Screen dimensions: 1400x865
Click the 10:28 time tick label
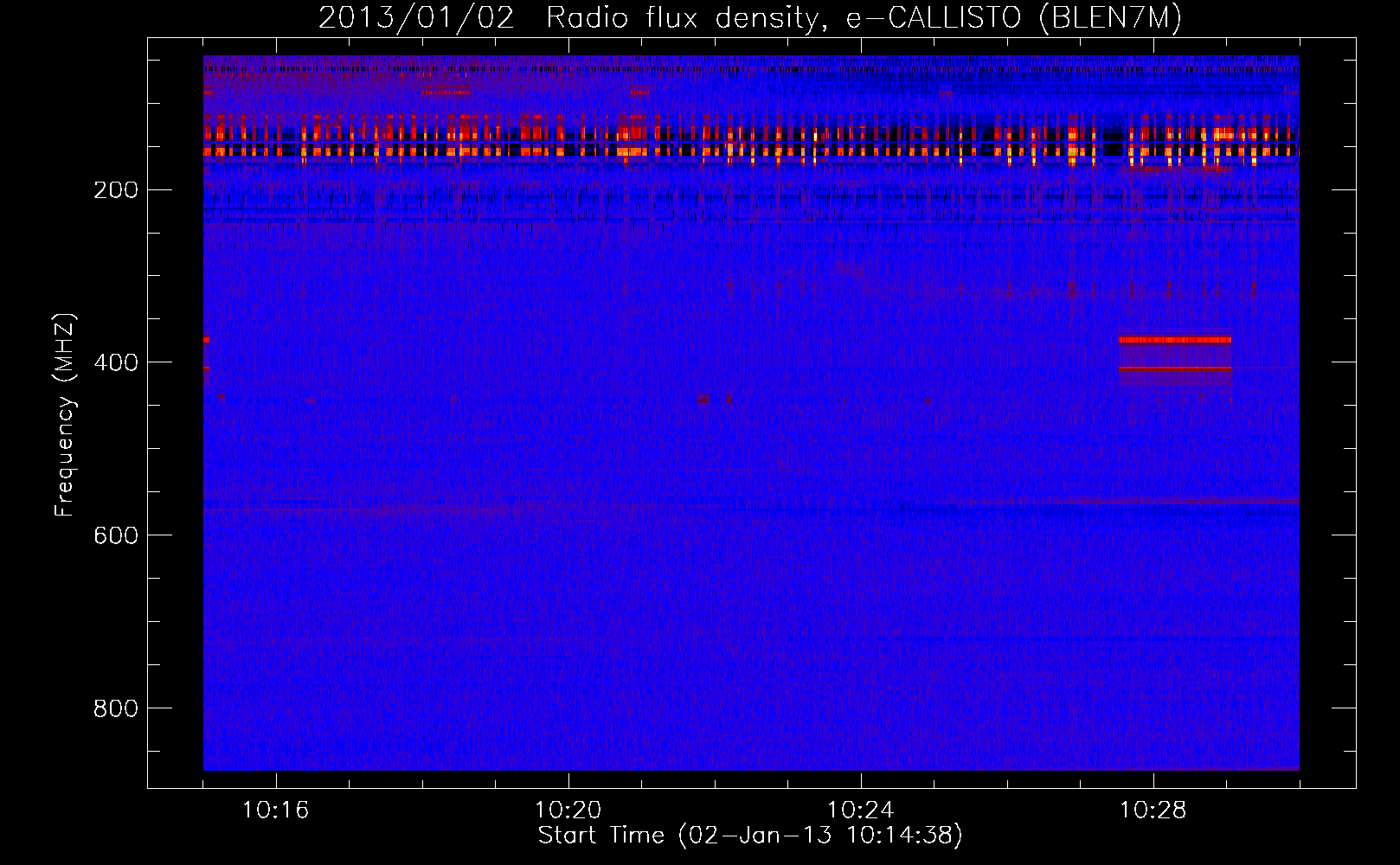(1153, 810)
